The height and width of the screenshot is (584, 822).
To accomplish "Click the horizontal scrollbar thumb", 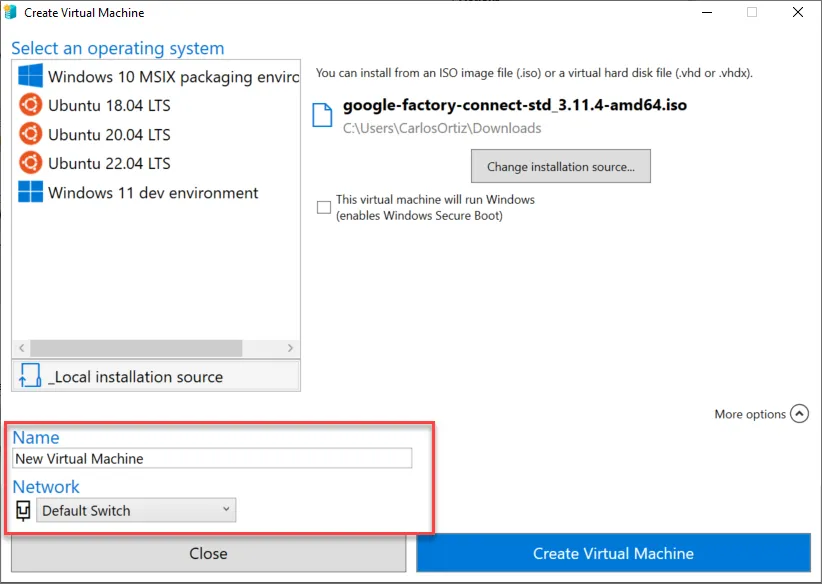I will 136,348.
